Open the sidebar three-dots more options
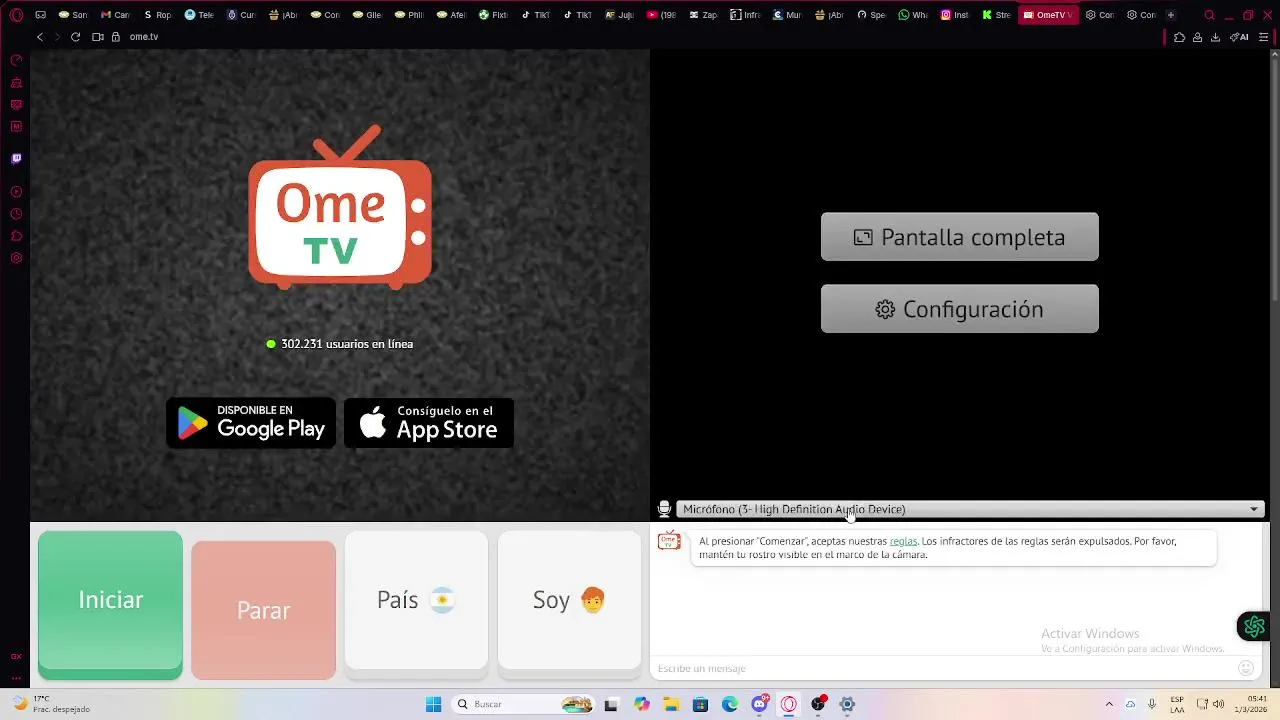This screenshot has width=1280, height=720. coord(16,677)
